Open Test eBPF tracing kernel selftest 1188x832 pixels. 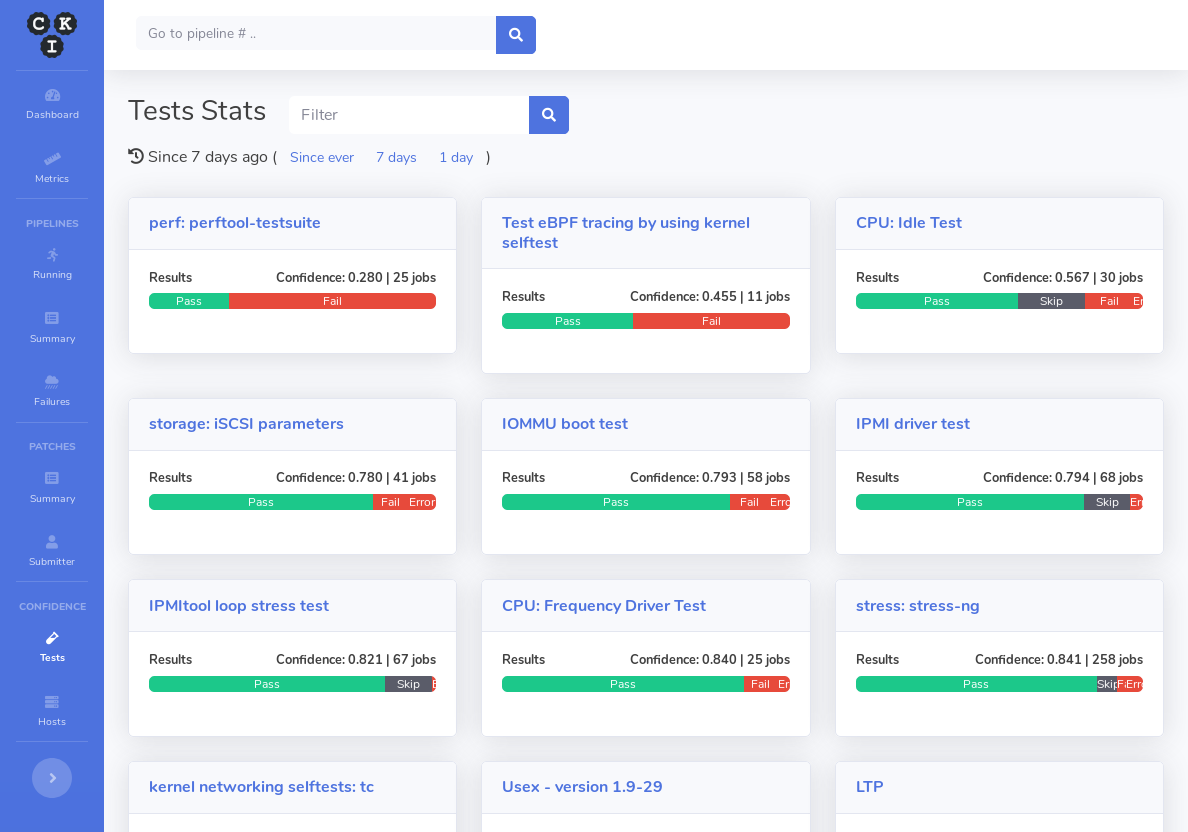(x=626, y=233)
